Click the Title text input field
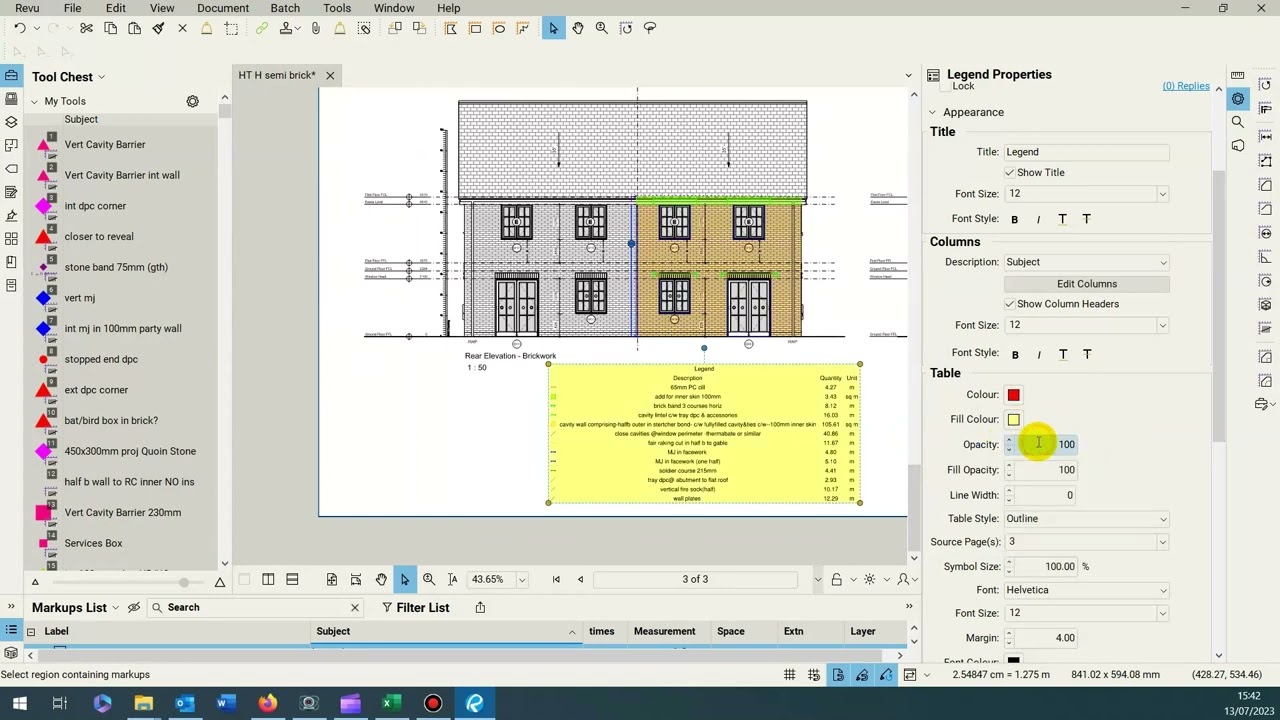The width and height of the screenshot is (1280, 720). click(x=1087, y=152)
